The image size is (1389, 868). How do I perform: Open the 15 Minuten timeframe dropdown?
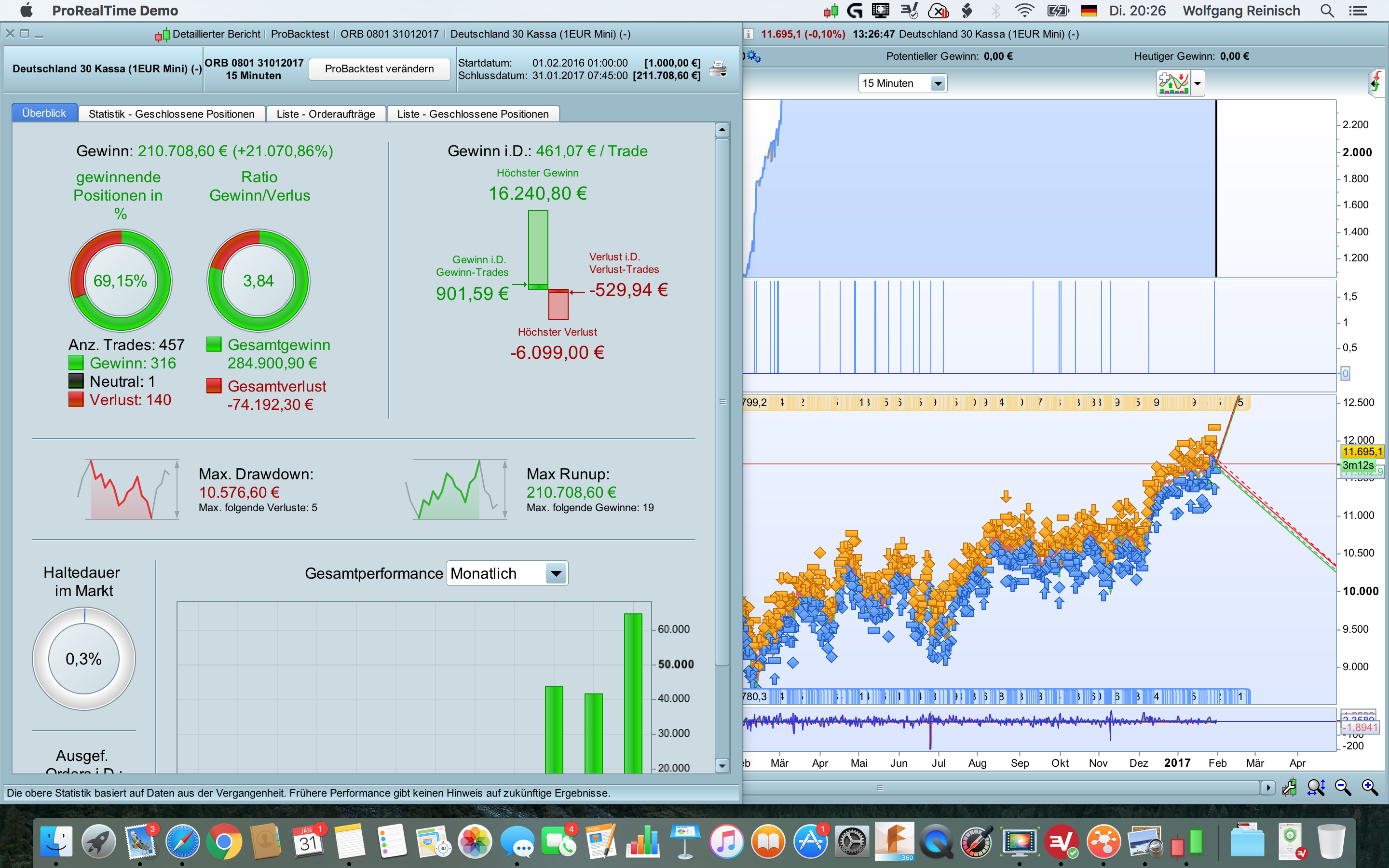coord(902,83)
